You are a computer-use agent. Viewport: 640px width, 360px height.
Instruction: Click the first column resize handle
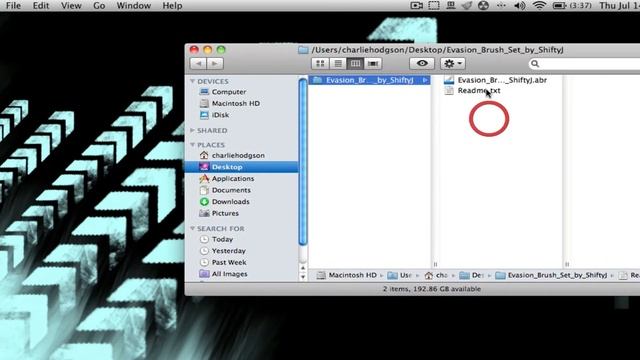[x=435, y=264]
